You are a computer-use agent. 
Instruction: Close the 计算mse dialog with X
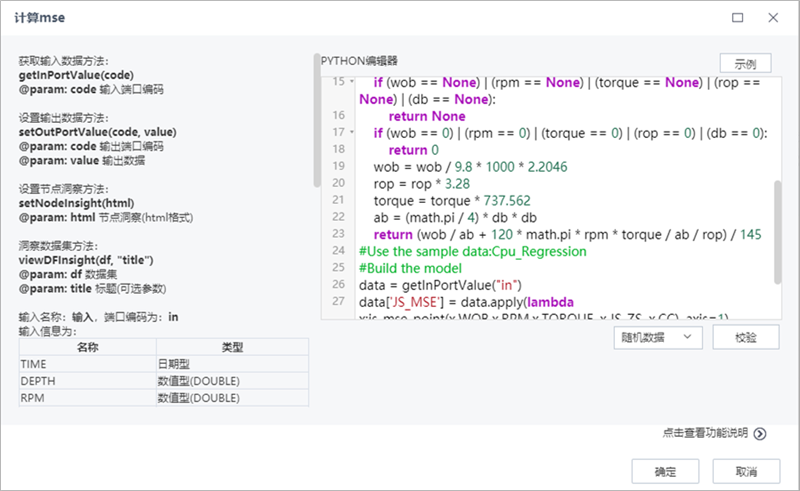pos(773,18)
